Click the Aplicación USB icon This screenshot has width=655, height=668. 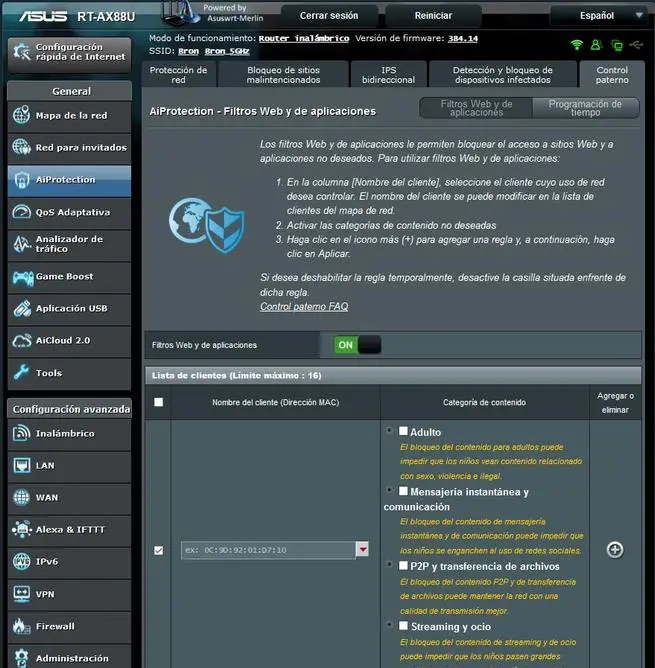pos(22,308)
